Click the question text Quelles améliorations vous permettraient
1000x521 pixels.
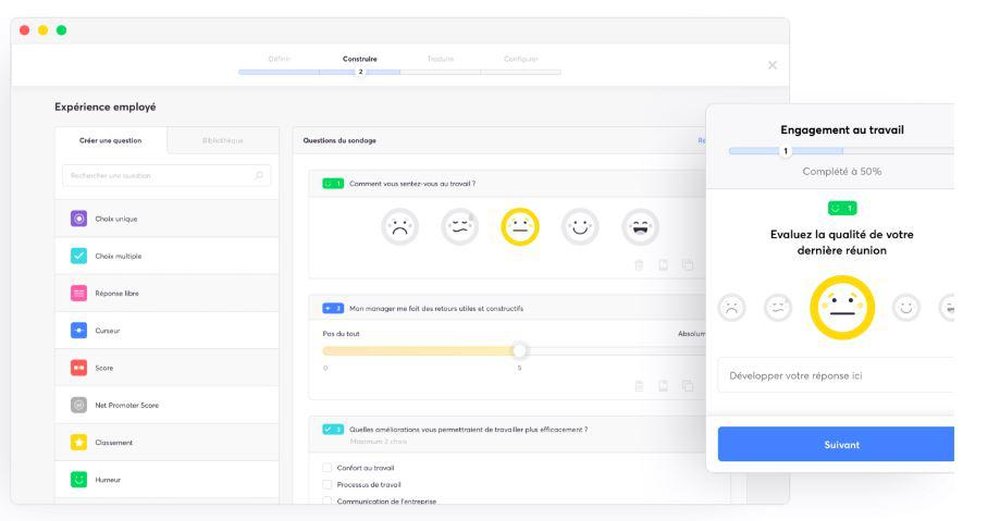coord(469,430)
